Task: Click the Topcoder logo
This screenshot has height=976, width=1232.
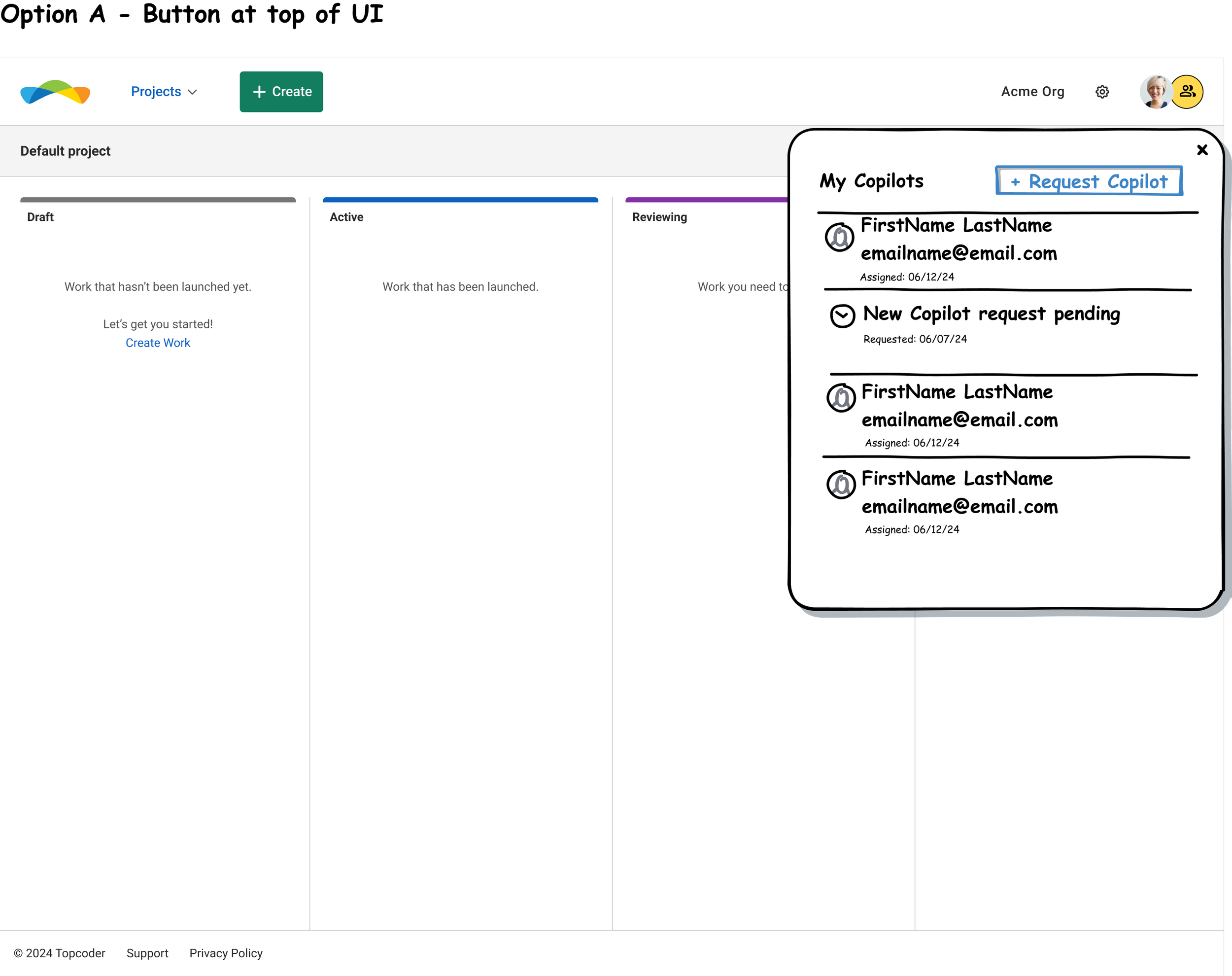Action: (55, 92)
